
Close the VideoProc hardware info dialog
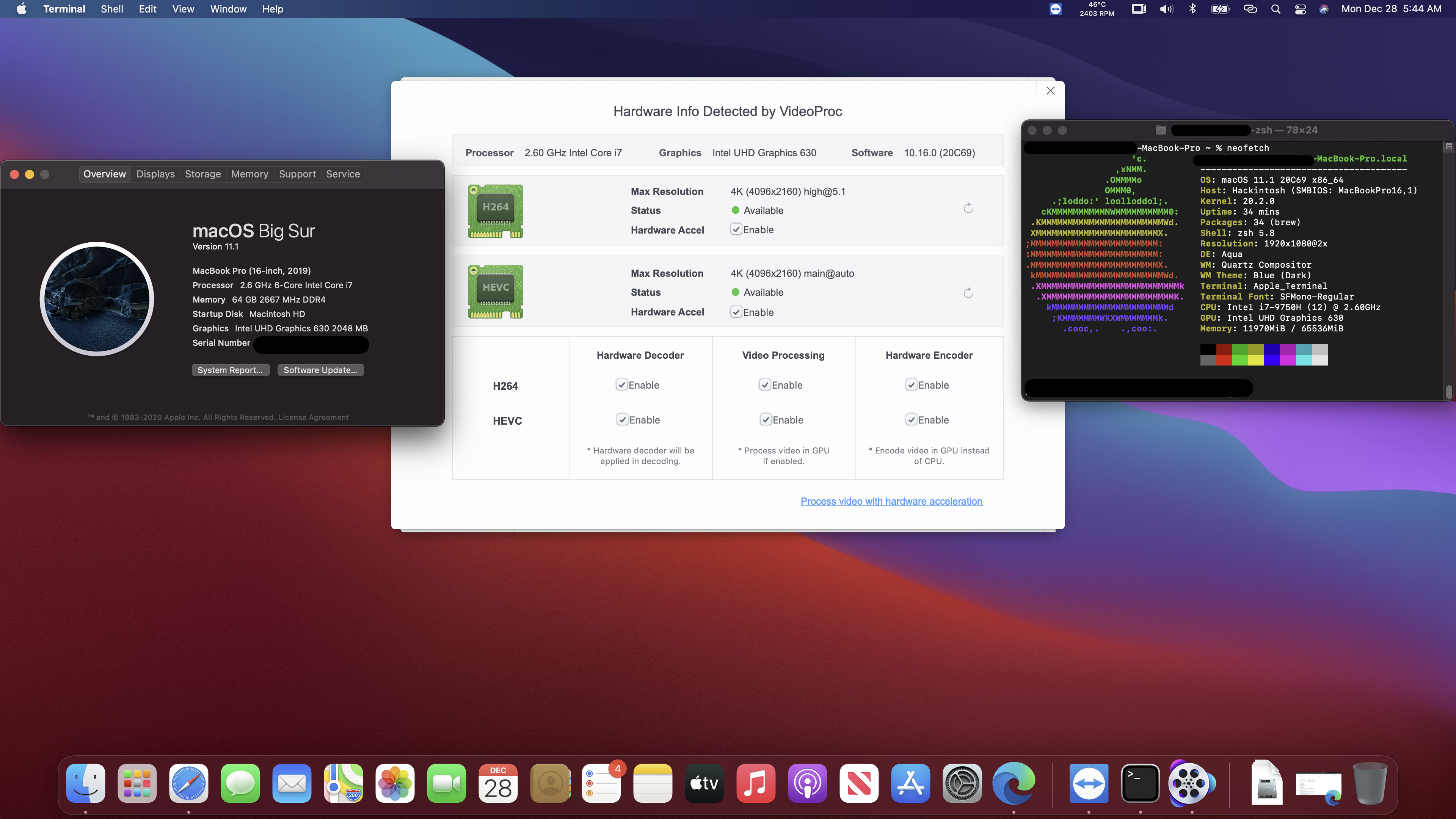tap(1050, 91)
